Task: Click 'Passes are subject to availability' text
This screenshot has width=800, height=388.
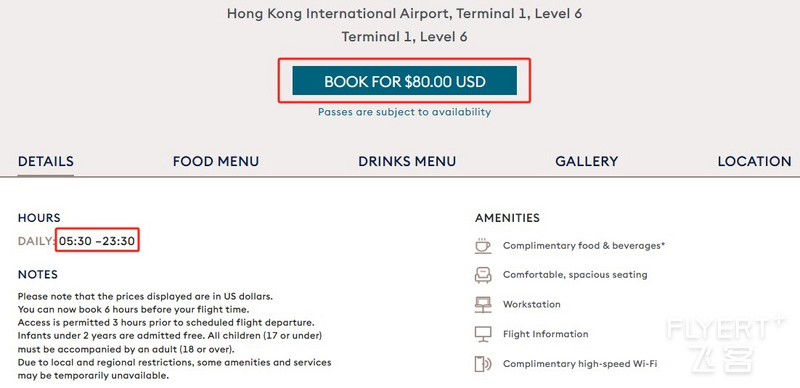Action: [x=405, y=112]
